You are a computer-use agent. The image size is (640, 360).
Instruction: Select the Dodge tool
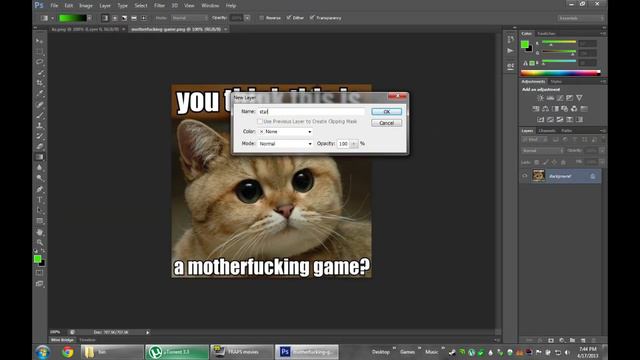click(39, 178)
